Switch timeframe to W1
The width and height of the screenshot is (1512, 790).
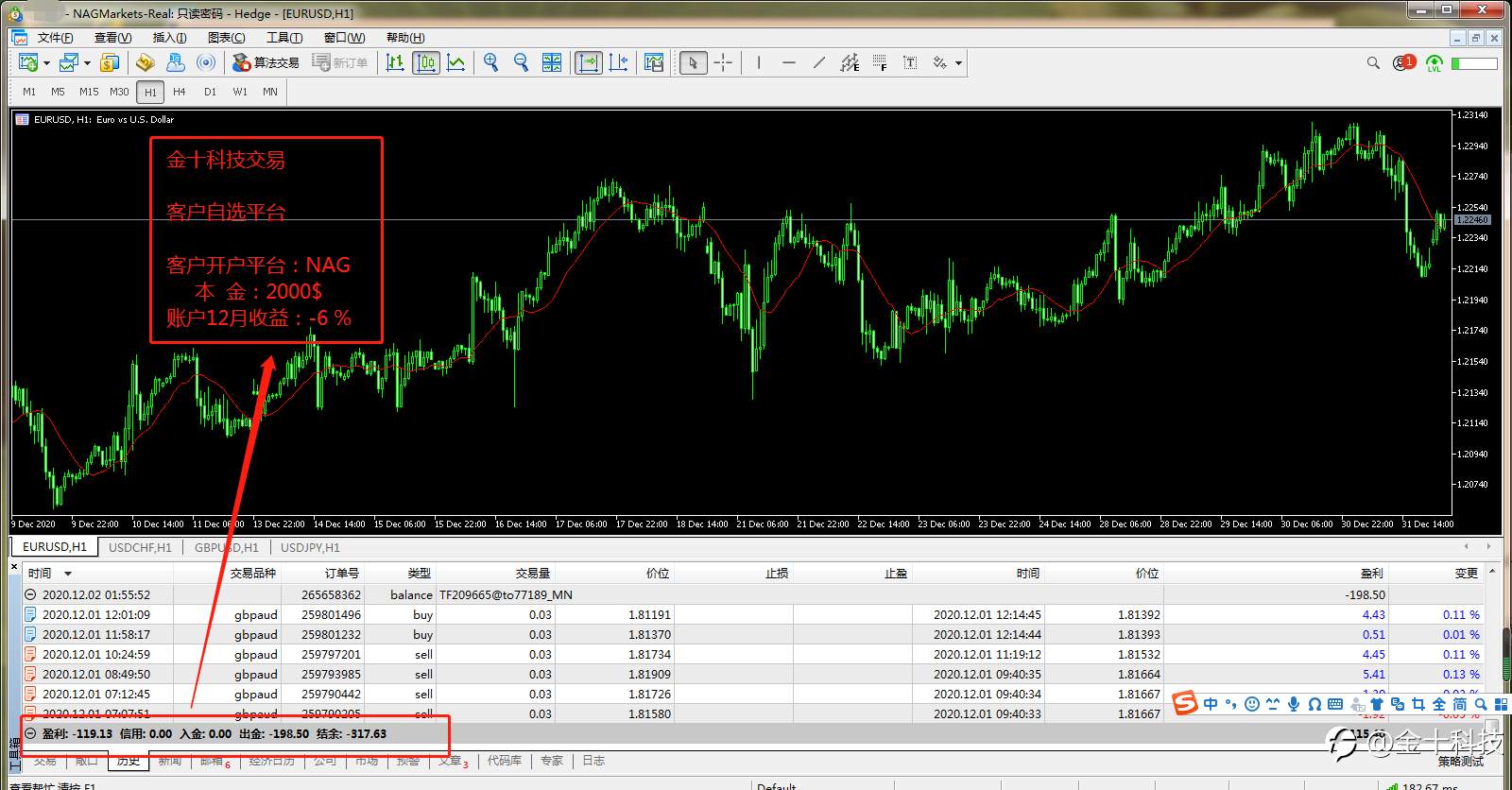(x=240, y=92)
